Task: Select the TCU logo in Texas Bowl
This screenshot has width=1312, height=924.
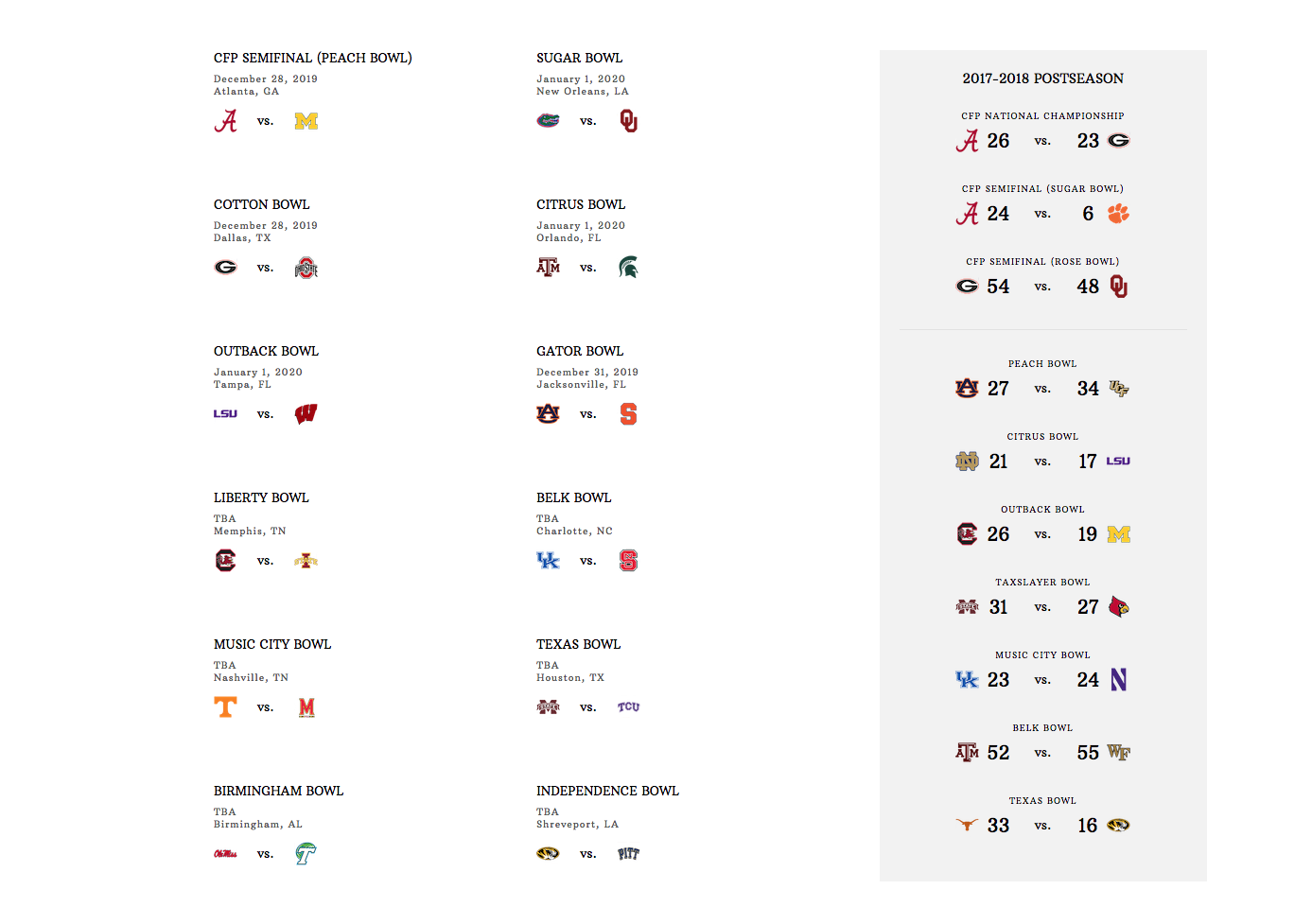Action: pyautogui.click(x=628, y=707)
